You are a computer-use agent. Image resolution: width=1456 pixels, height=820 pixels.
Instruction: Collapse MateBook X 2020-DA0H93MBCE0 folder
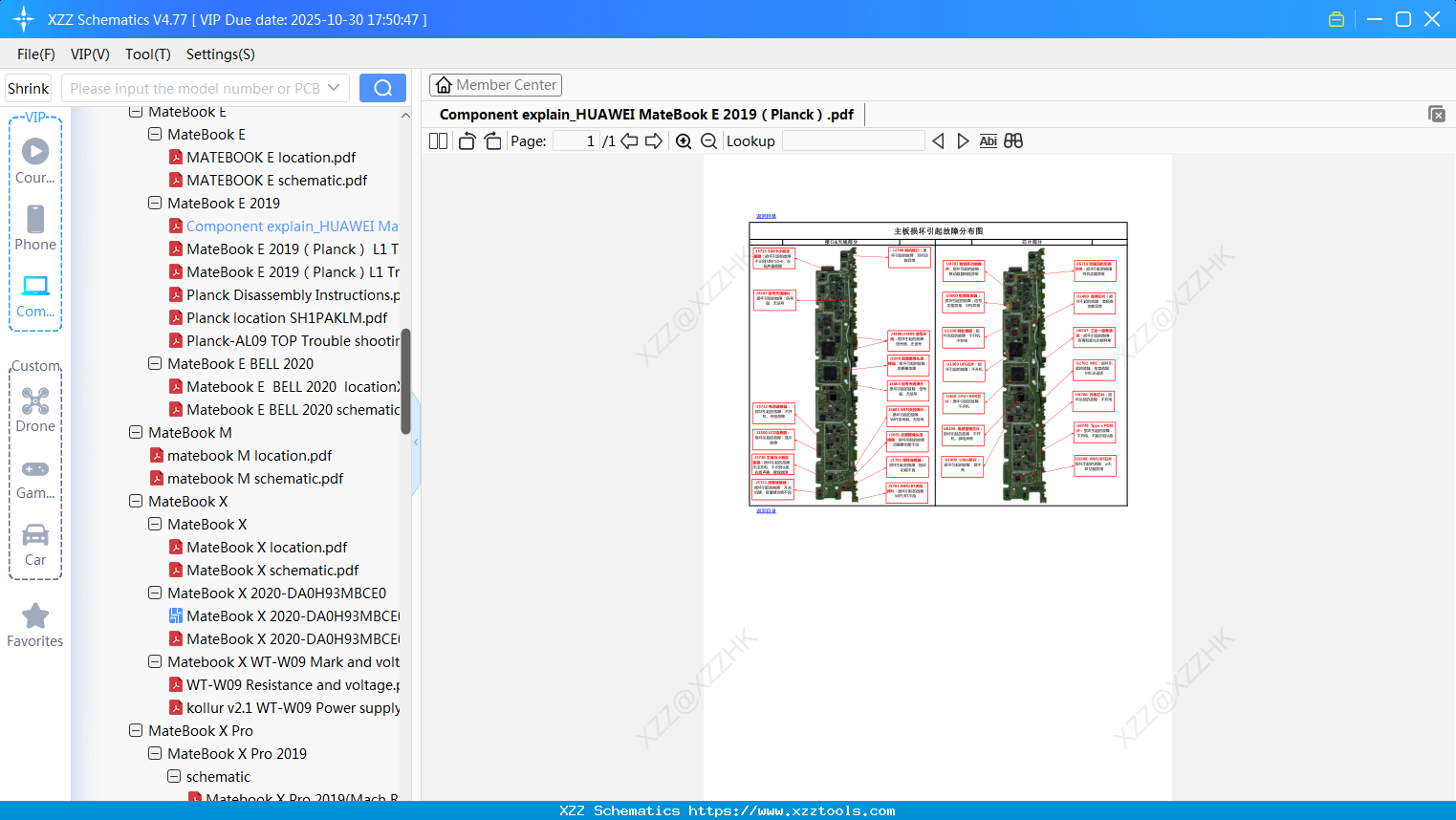155,593
